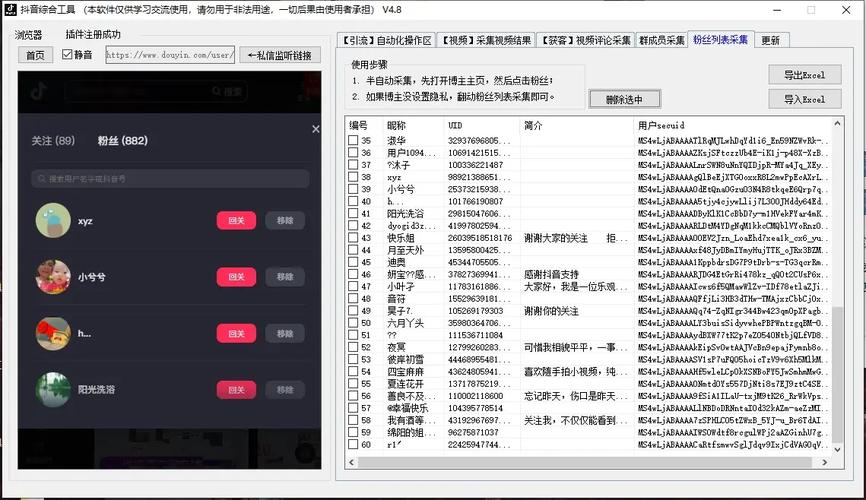This screenshot has height=500, width=866.
Task: Click the 首页 home button
Action: click(x=35, y=55)
